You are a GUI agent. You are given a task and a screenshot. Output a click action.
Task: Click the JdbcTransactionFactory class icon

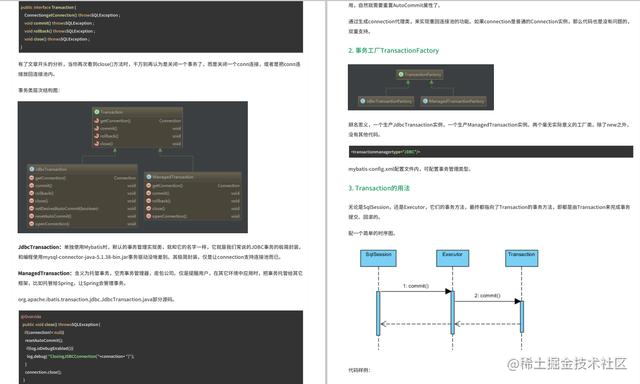(x=362, y=101)
